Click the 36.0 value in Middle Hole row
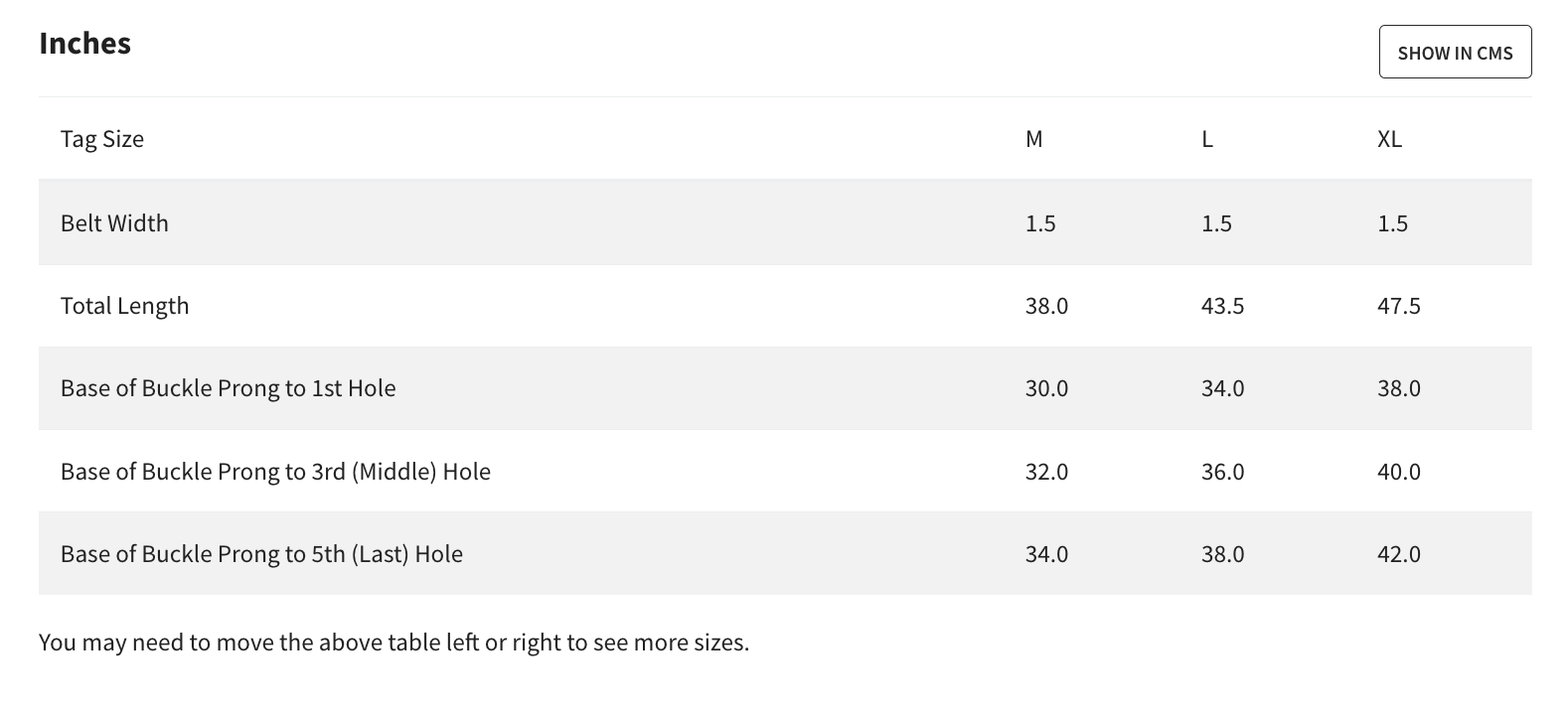 click(x=1222, y=472)
